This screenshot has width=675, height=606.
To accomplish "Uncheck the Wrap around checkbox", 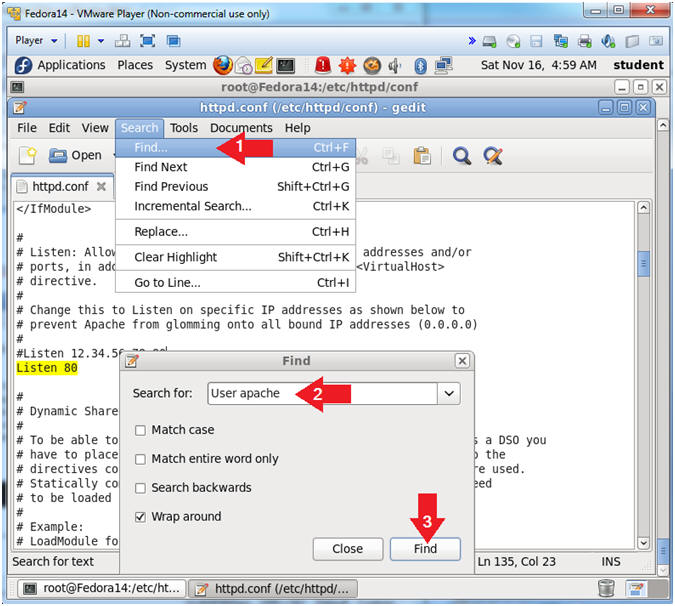I will pos(140,517).
